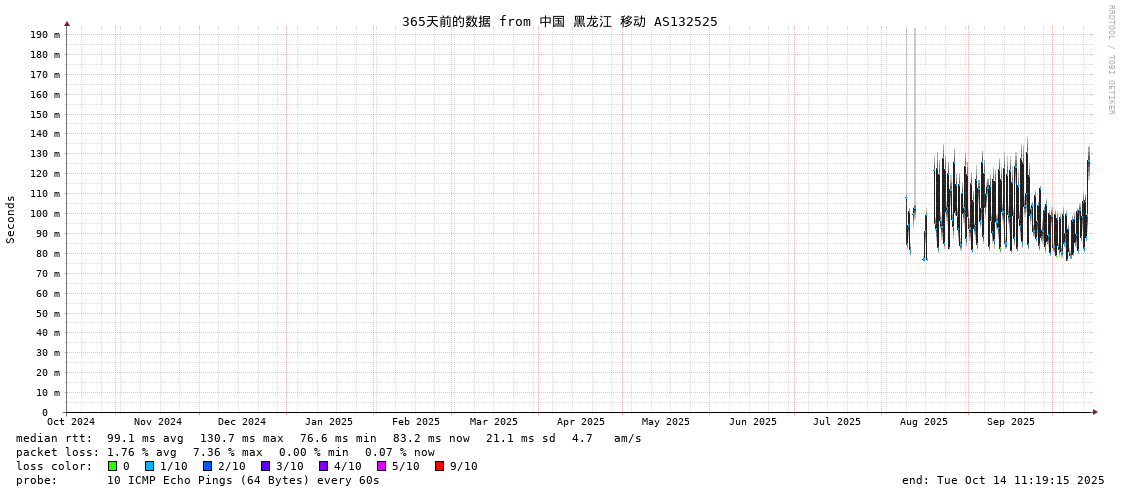Click the '0.00 % min' packet loss value
This screenshot has width=1121, height=494.
pyautogui.click(x=313, y=453)
